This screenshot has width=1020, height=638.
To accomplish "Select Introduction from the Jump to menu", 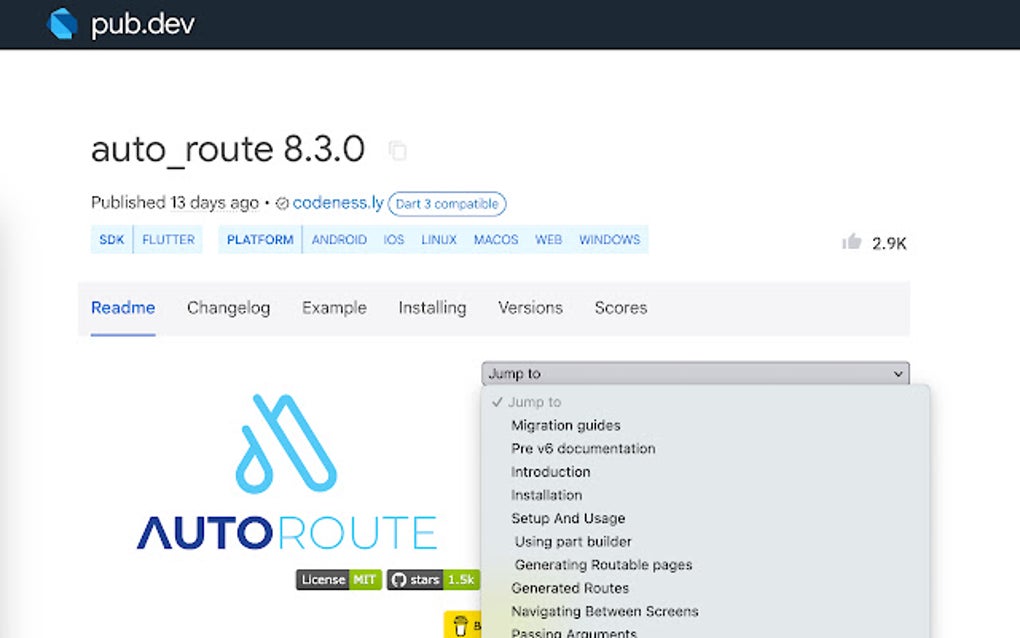I will point(549,471).
